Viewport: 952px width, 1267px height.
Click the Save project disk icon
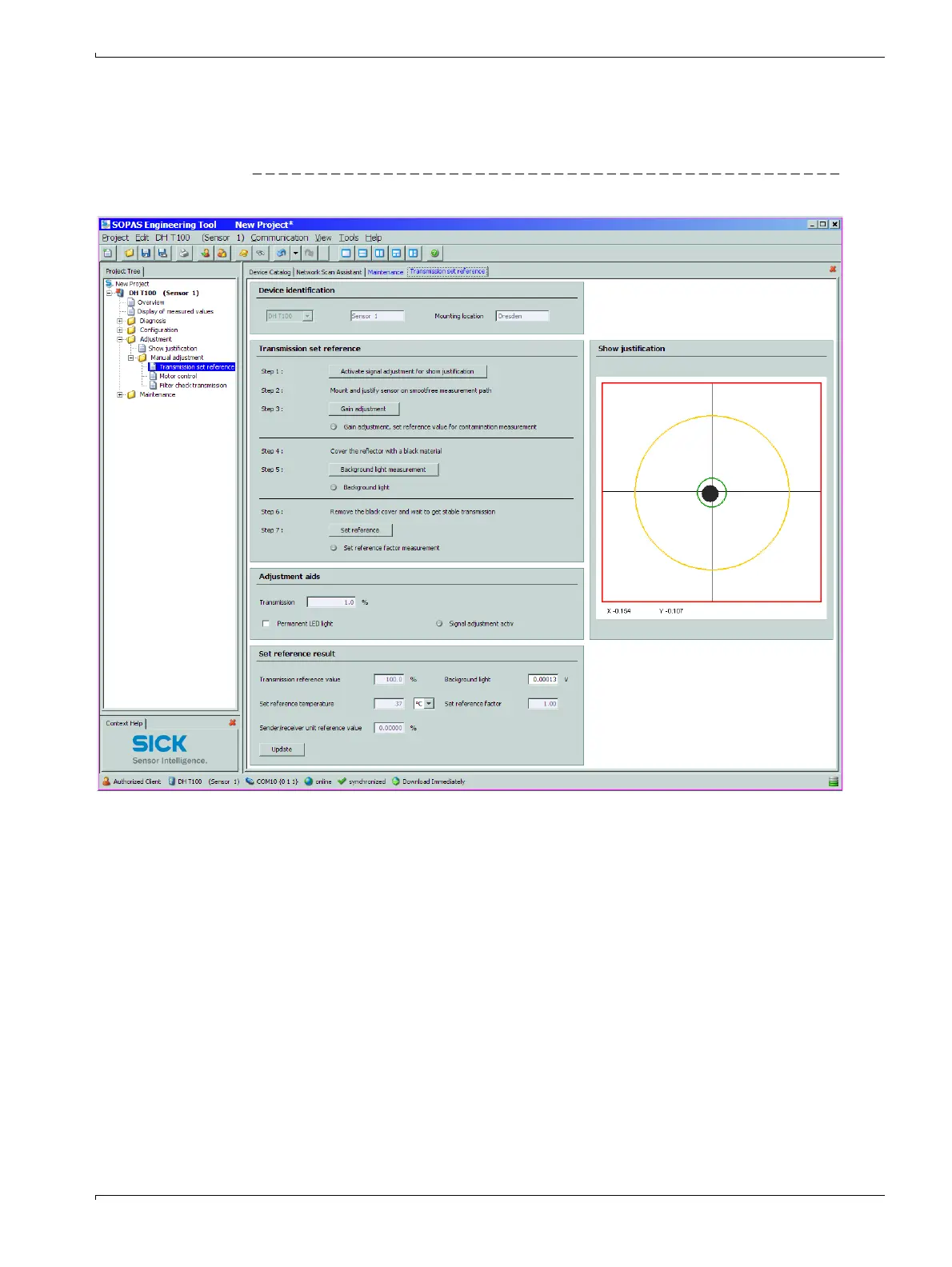coord(146,253)
